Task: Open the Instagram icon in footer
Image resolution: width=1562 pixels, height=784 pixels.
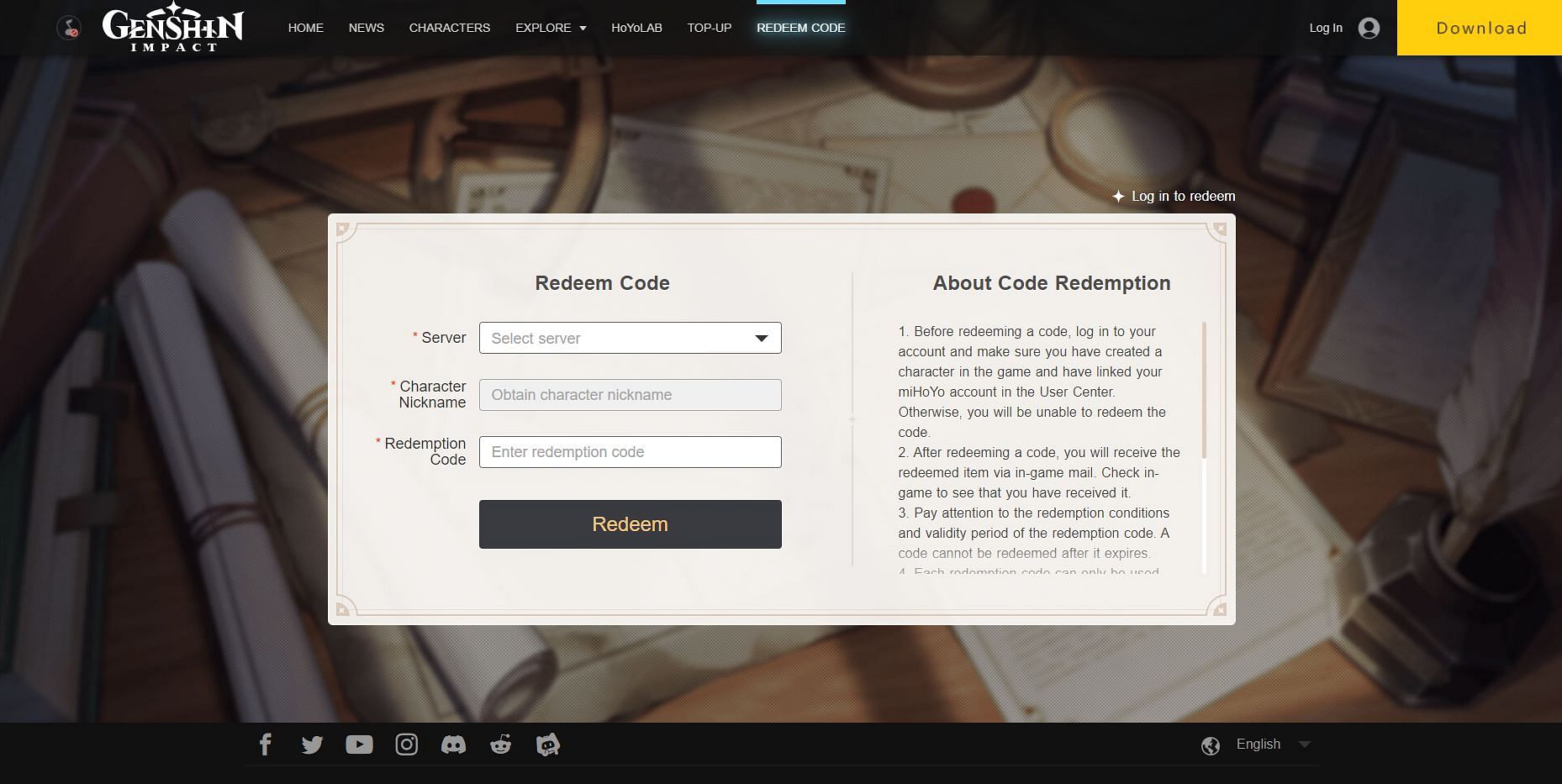Action: (x=406, y=745)
